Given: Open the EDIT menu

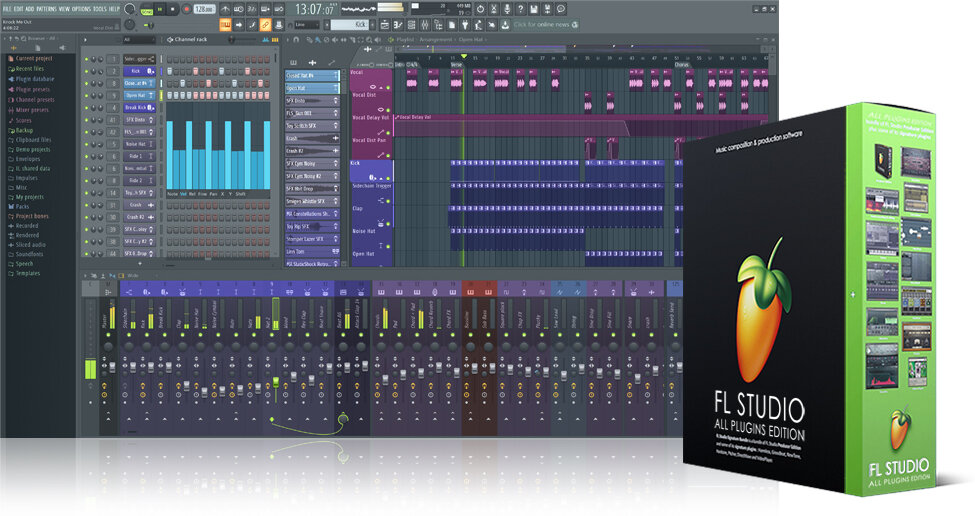Looking at the screenshot, I should click(x=19, y=9).
